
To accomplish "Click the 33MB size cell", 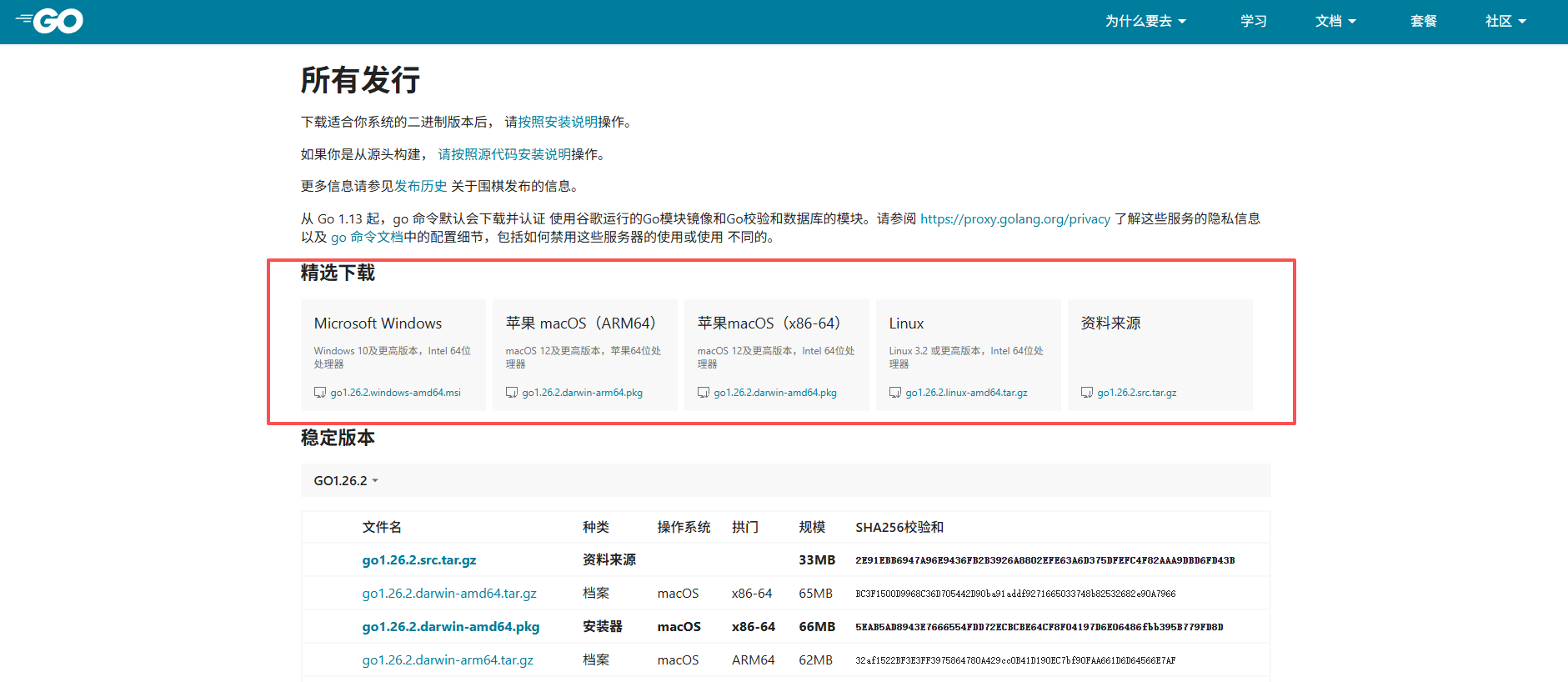I will coord(817,560).
